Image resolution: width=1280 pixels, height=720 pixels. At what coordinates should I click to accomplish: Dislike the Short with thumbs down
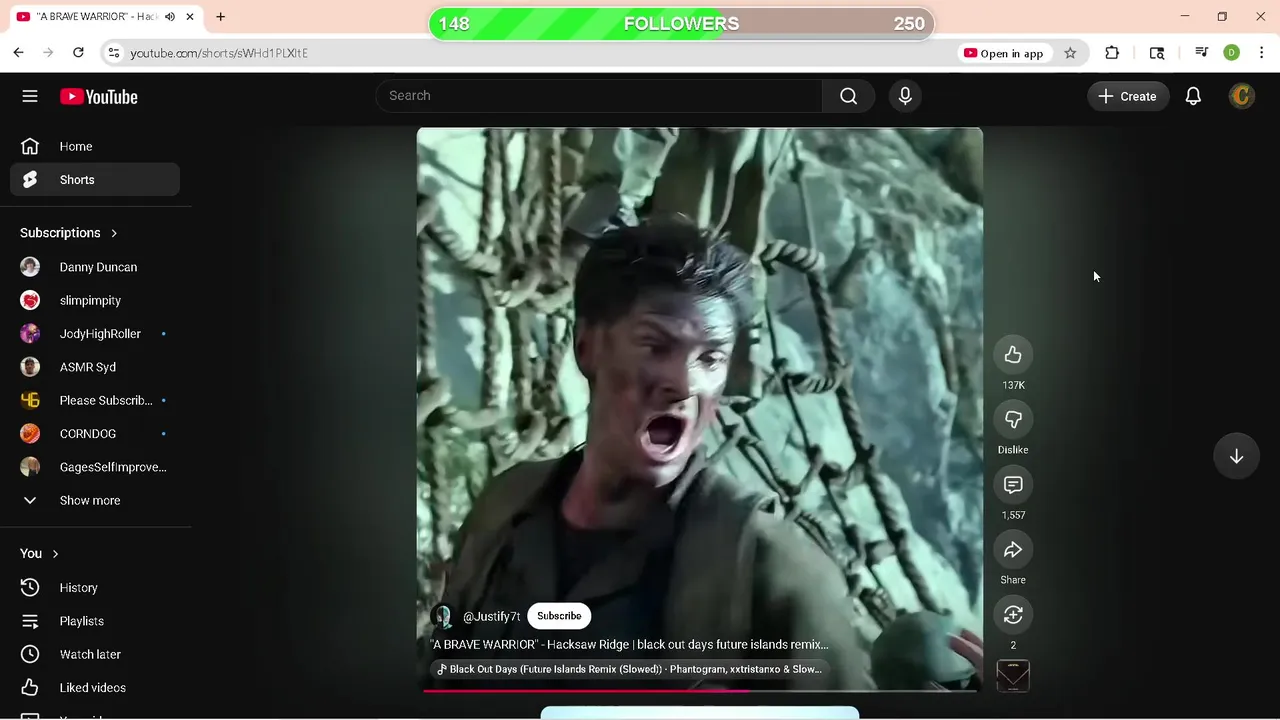(1013, 420)
